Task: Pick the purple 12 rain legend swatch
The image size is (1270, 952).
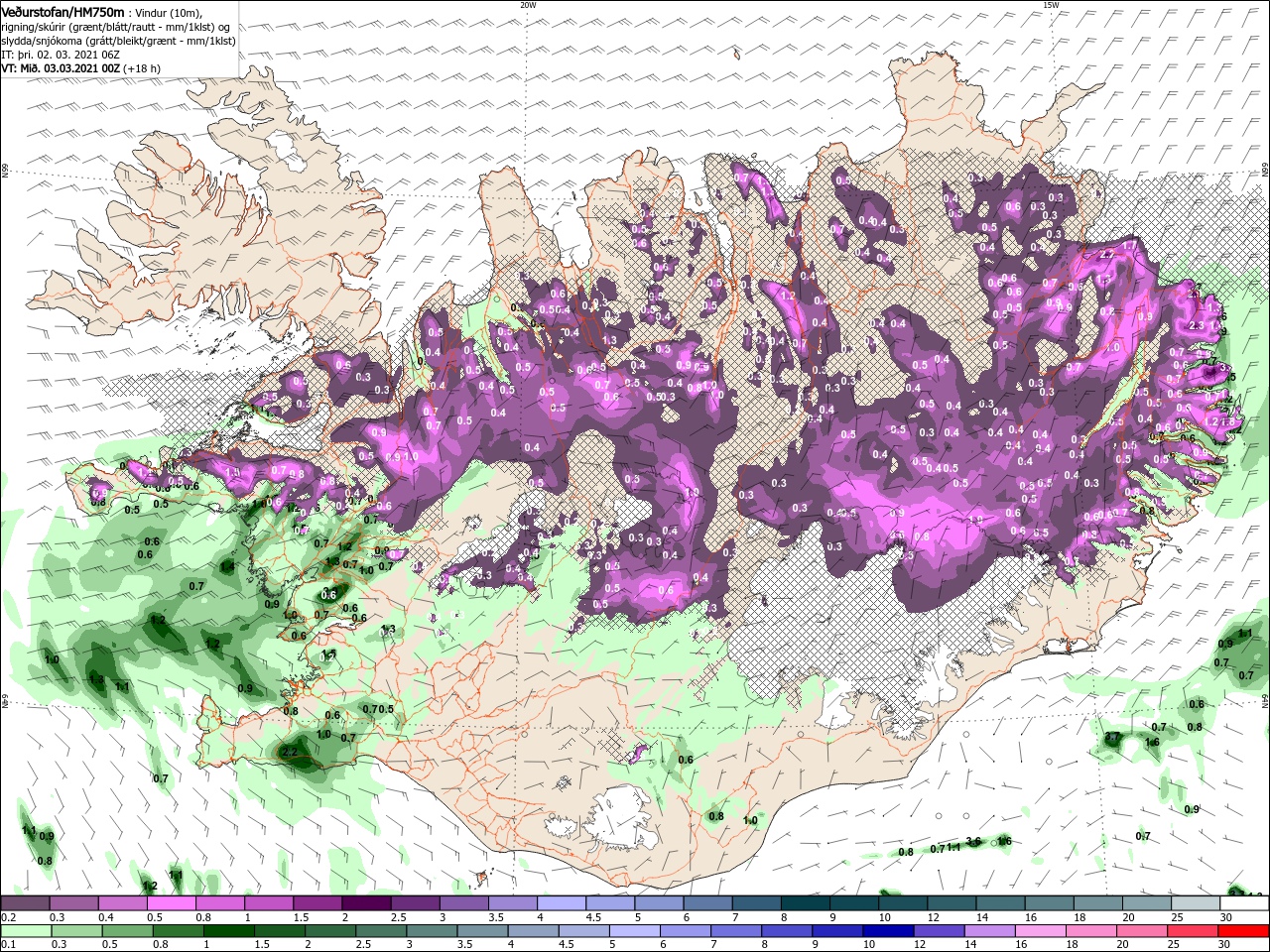Action: (938, 931)
